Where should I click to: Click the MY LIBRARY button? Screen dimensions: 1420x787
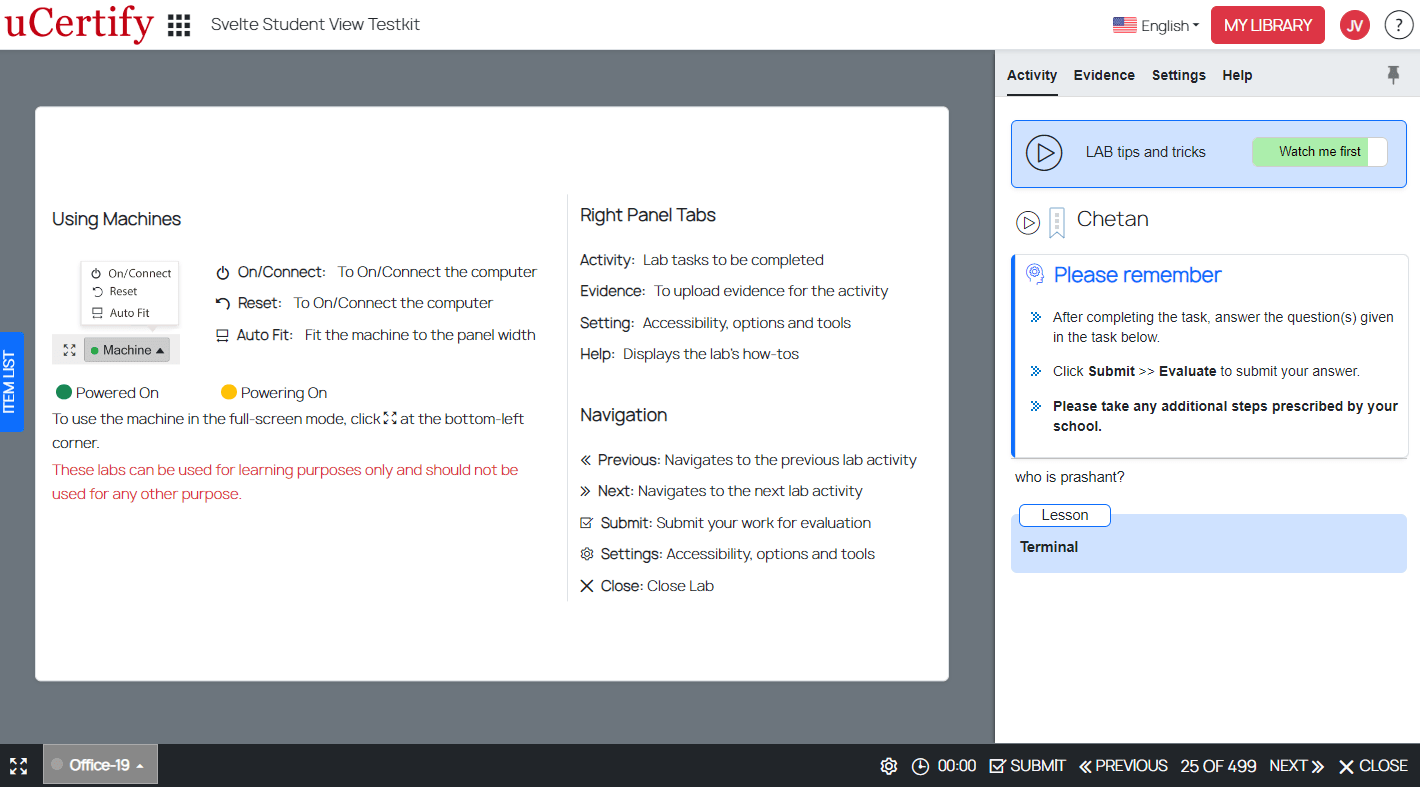[1267, 25]
